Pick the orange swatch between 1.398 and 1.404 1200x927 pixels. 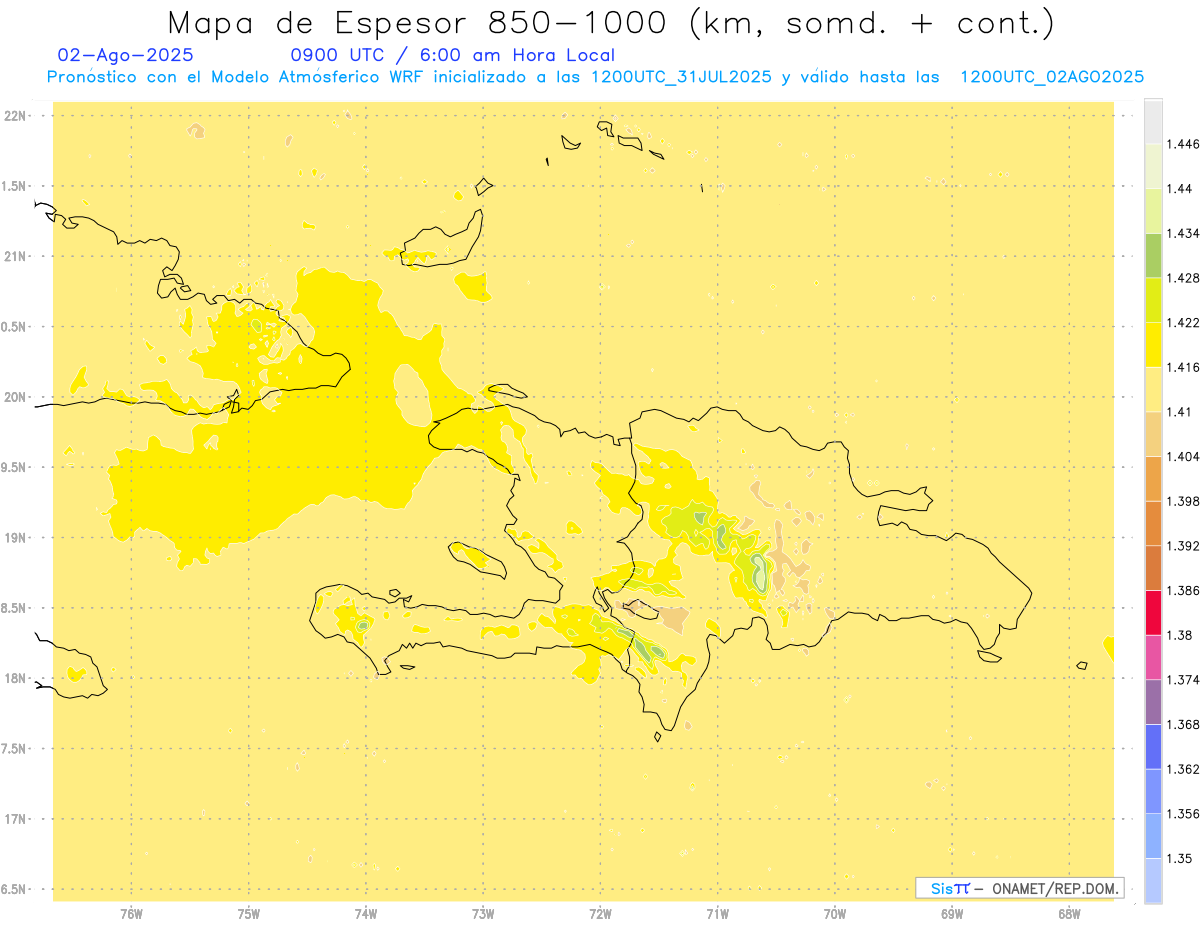pyautogui.click(x=1153, y=478)
